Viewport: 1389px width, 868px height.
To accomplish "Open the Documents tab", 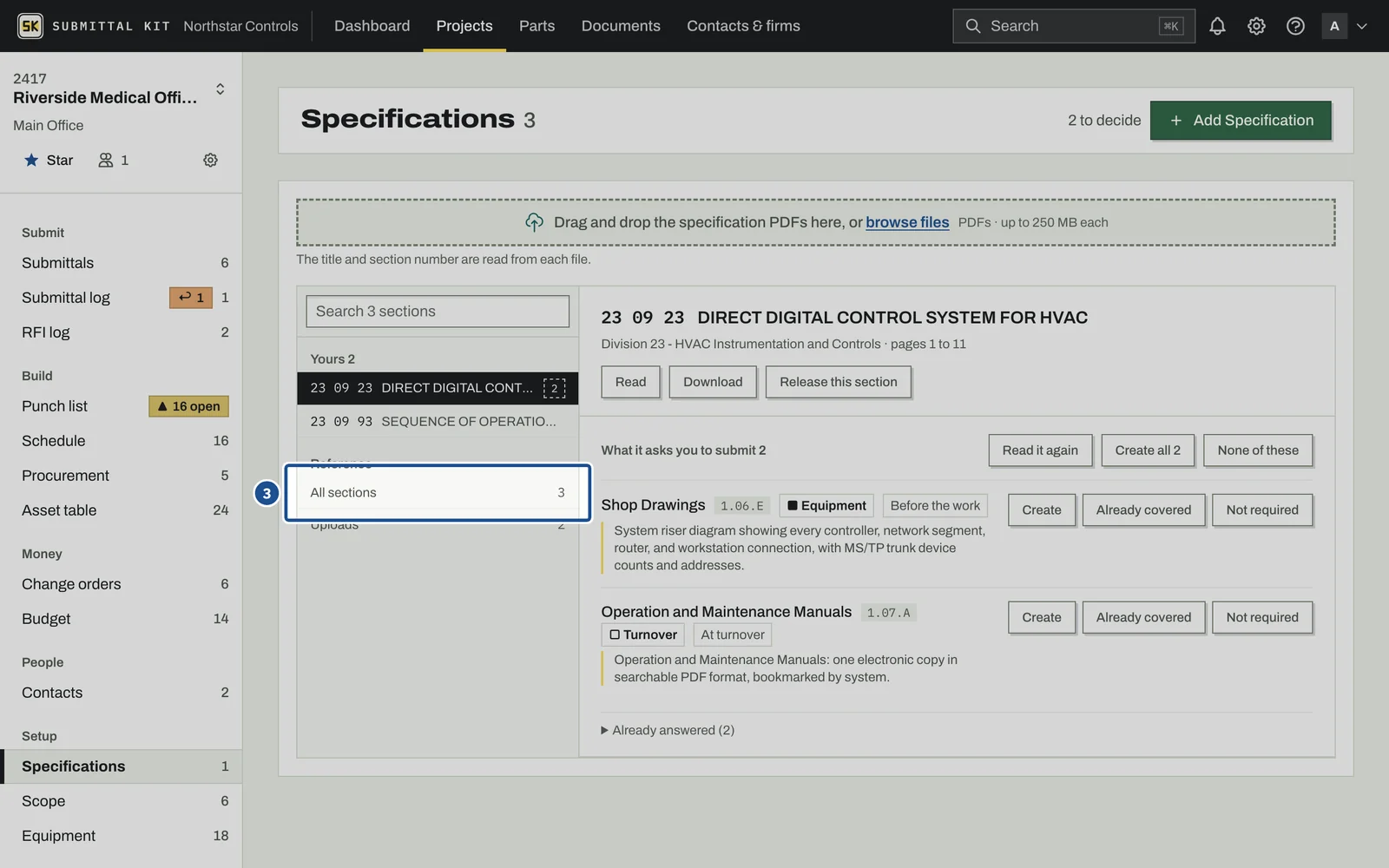I will click(x=621, y=26).
